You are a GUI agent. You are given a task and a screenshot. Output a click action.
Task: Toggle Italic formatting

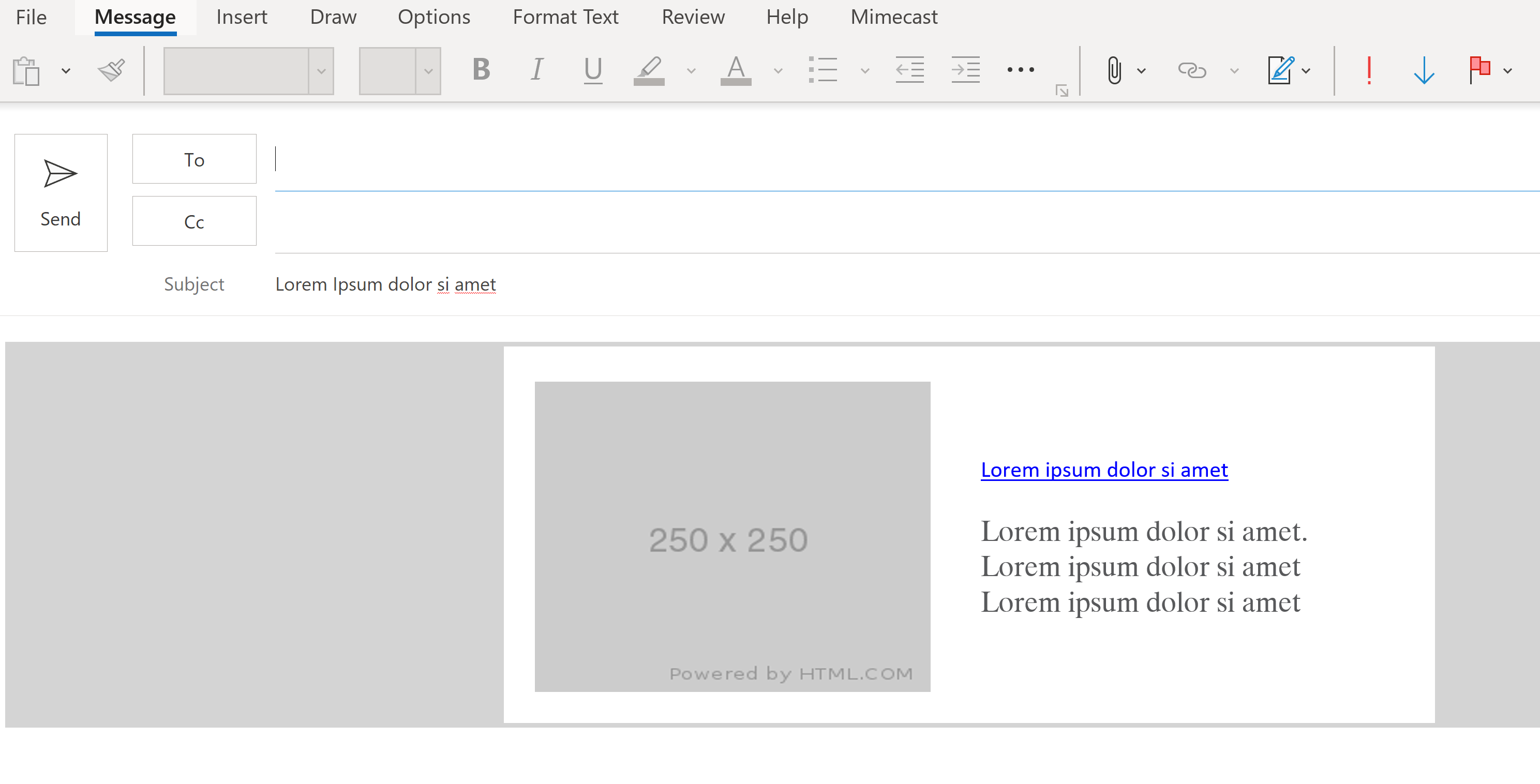point(537,70)
